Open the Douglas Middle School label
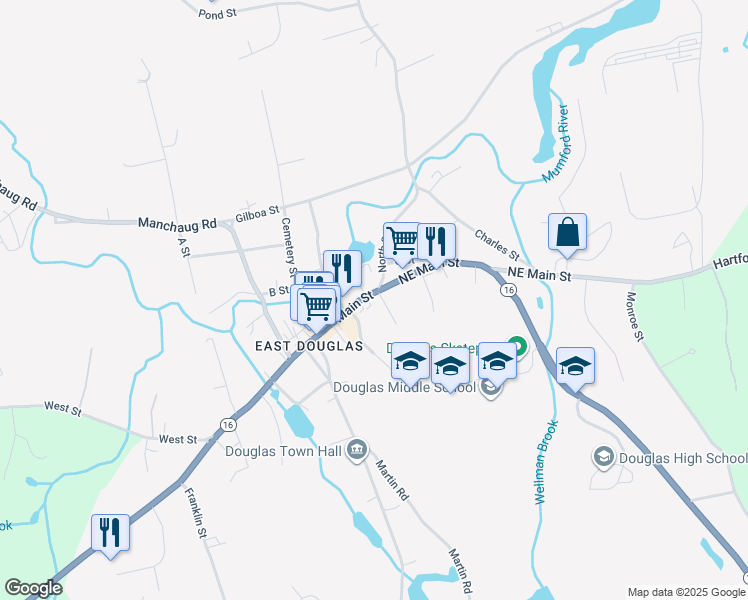 point(405,387)
